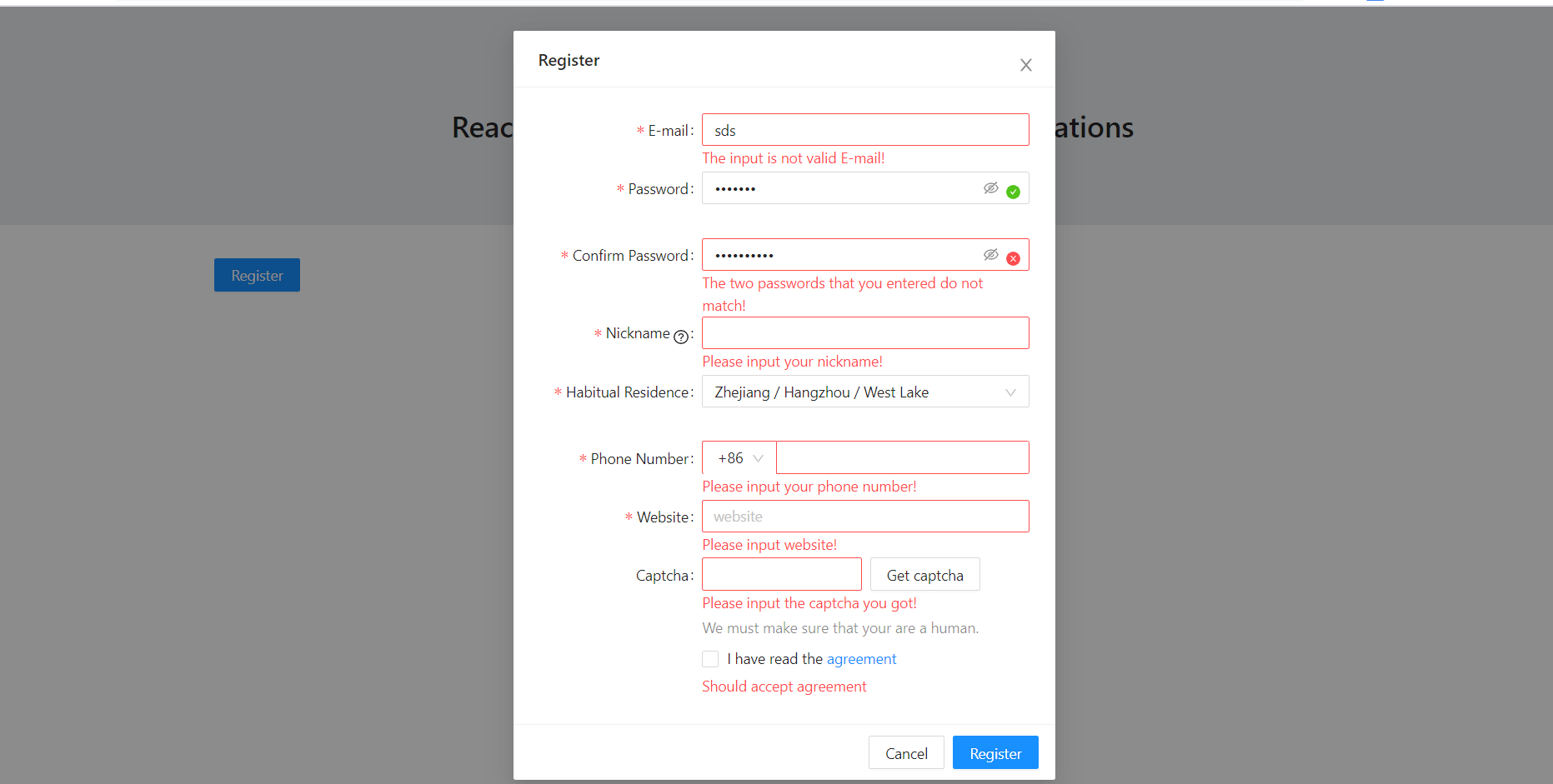Viewport: 1553px width, 784px height.
Task: Click the chevron arrow on the residence selector
Action: pyautogui.click(x=1010, y=392)
